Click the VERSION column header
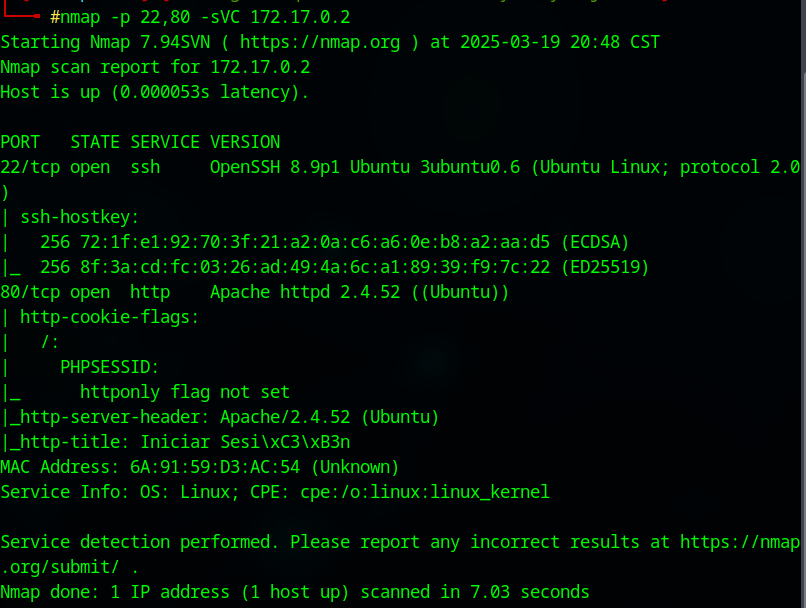The height and width of the screenshot is (608, 806). pyautogui.click(x=245, y=142)
